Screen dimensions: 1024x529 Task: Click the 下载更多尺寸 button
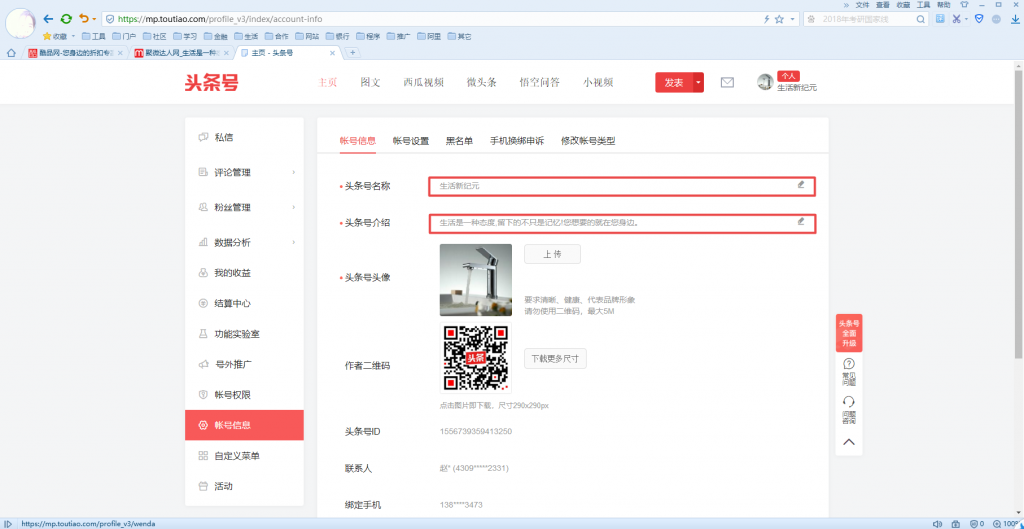point(555,359)
